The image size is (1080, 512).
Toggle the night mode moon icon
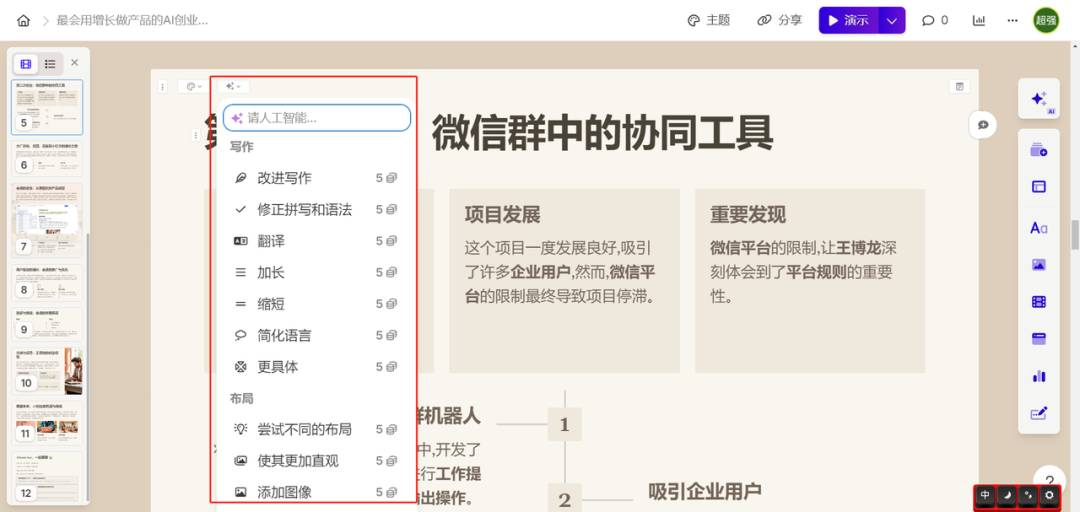click(1007, 495)
